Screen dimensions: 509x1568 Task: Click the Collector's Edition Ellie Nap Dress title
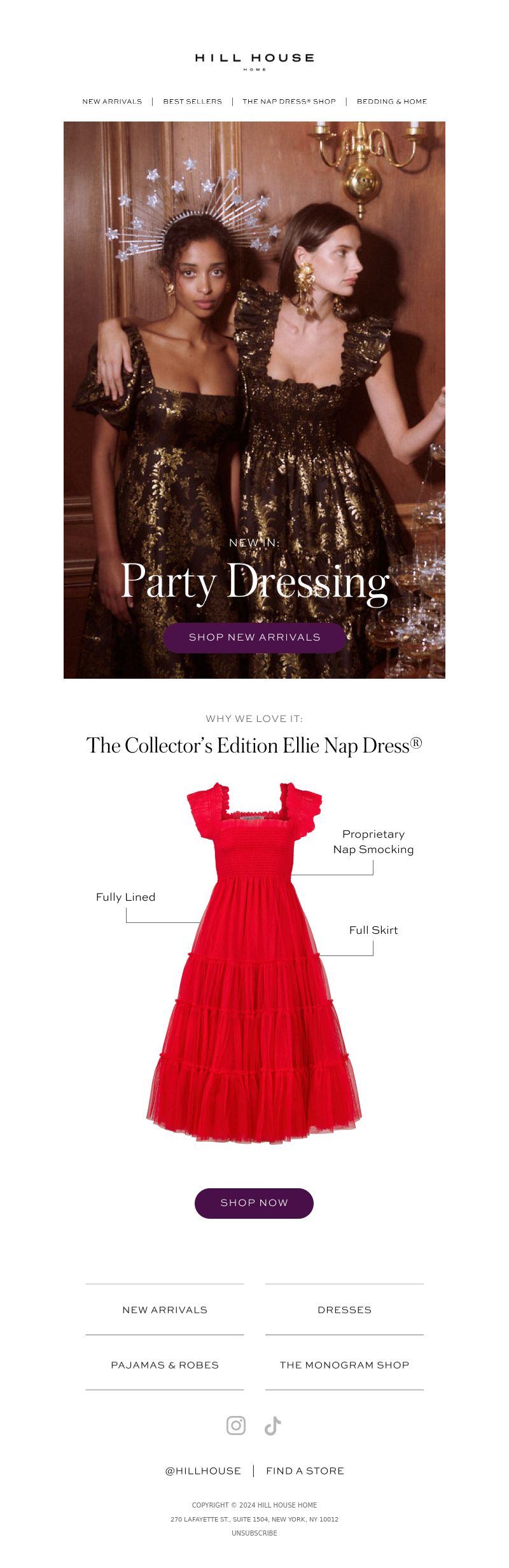(x=254, y=746)
